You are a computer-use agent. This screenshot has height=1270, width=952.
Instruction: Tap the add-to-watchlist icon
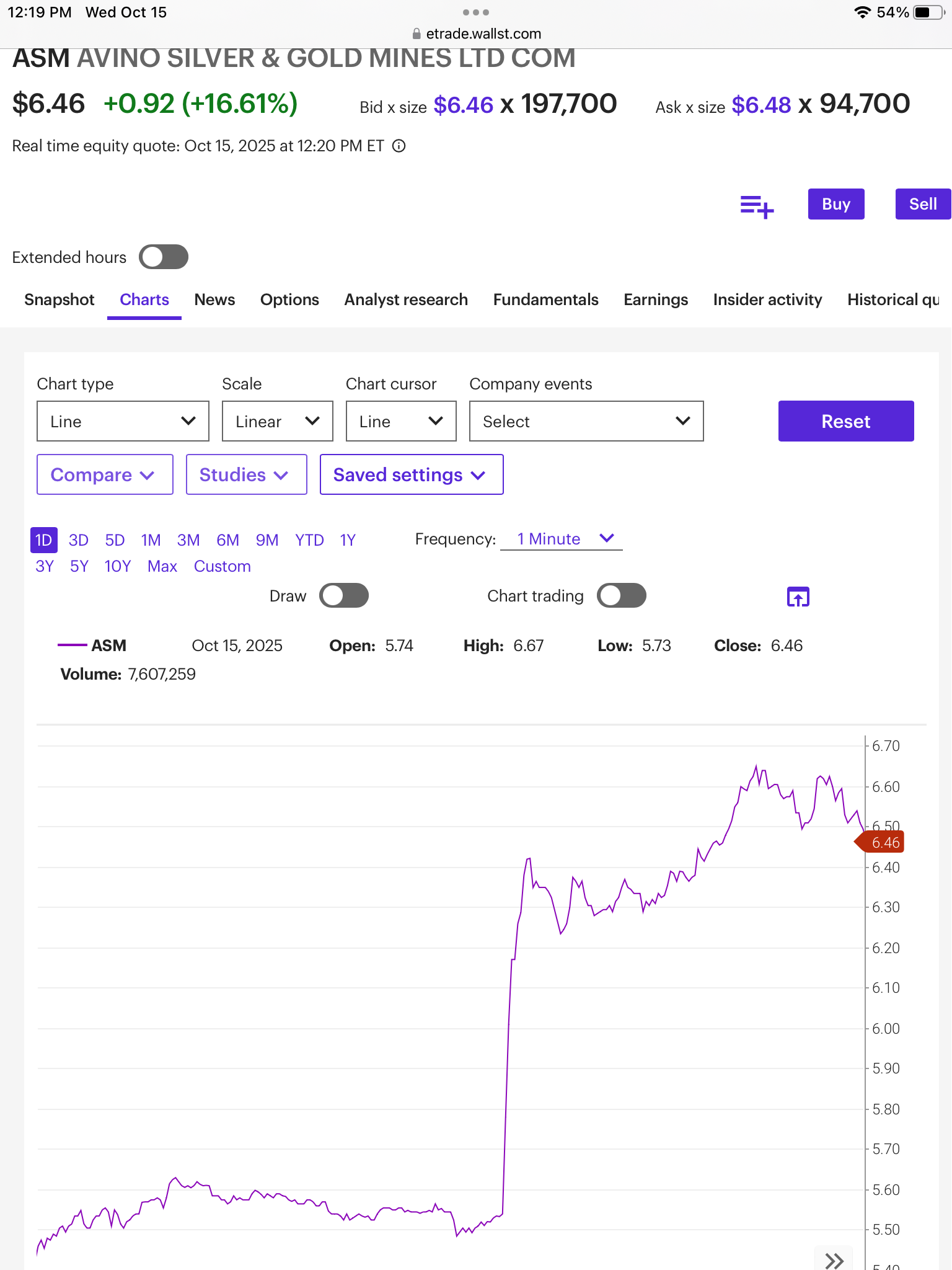point(757,206)
